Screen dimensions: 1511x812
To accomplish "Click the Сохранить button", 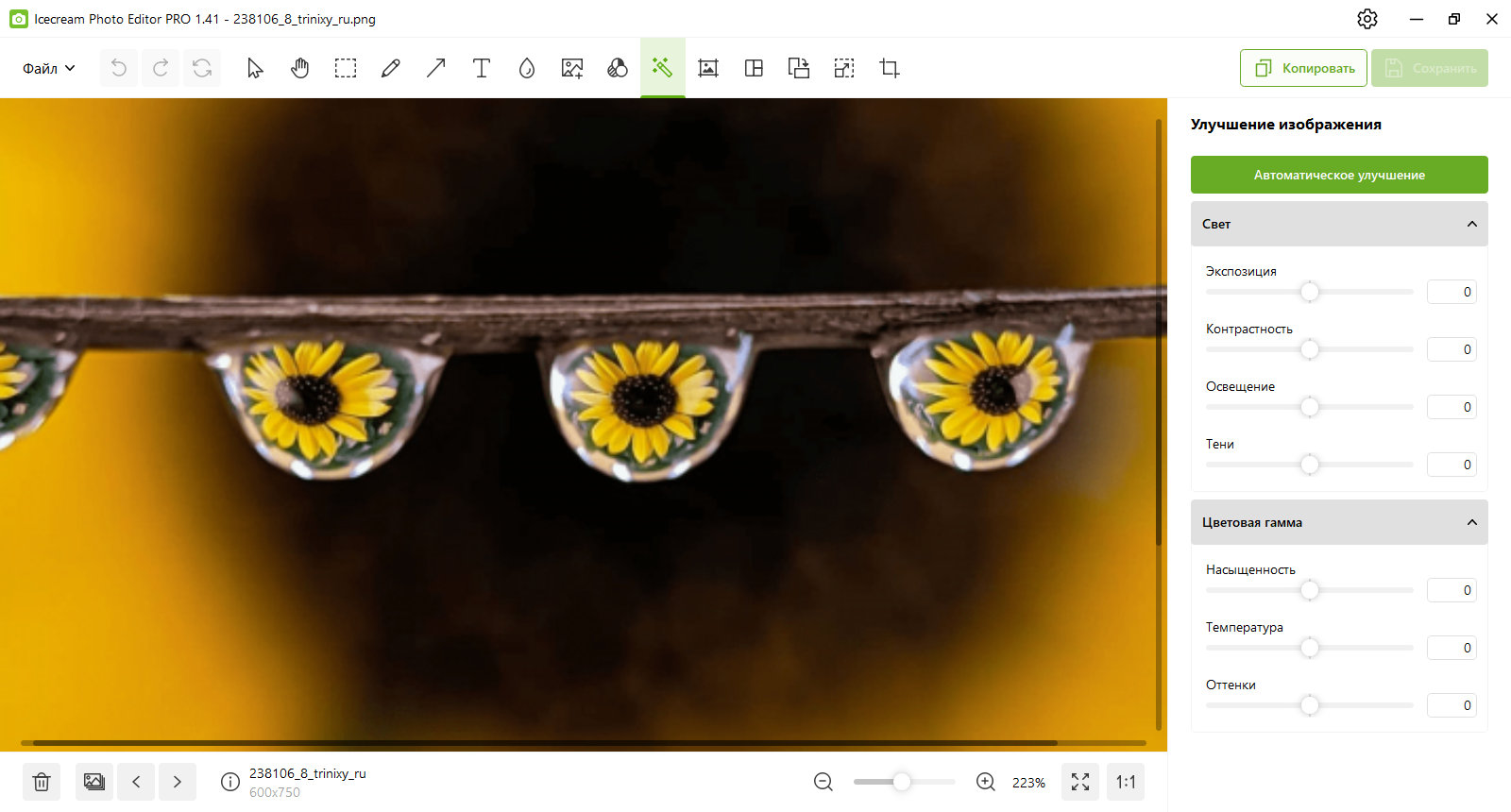I will click(1430, 68).
